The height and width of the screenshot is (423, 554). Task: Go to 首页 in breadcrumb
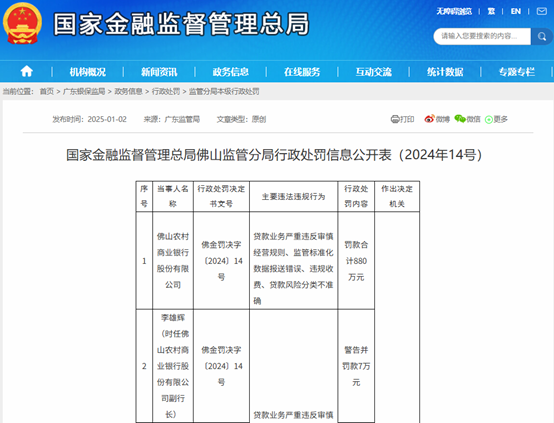[x=47, y=92]
